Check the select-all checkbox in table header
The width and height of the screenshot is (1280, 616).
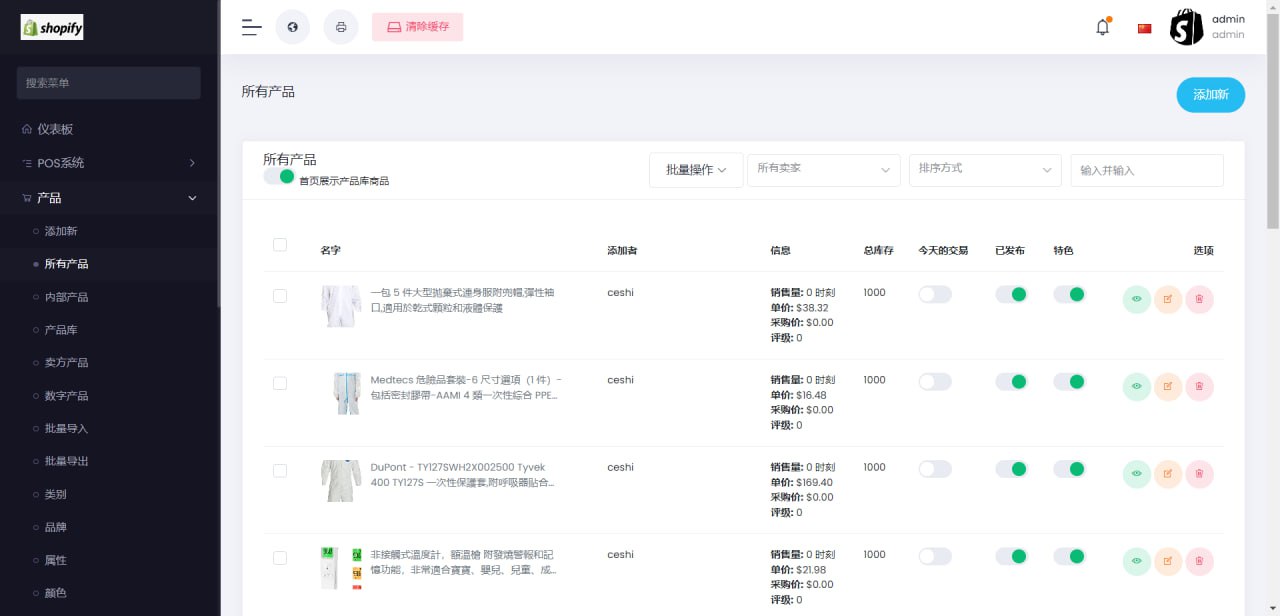280,245
